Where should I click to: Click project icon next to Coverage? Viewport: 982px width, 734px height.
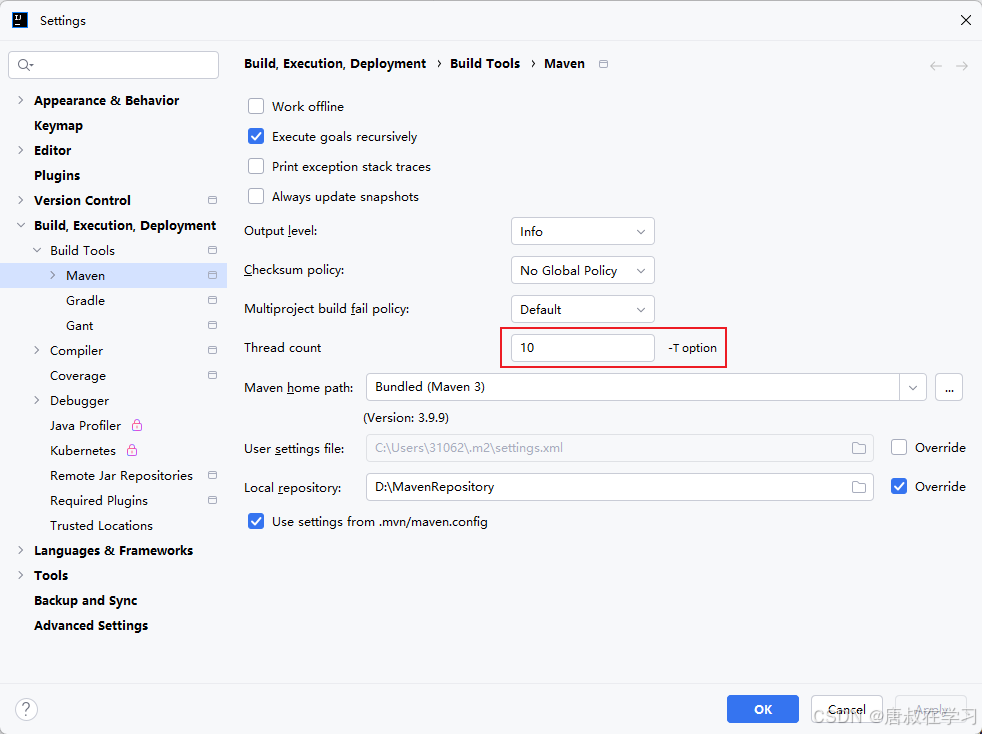tap(212, 375)
